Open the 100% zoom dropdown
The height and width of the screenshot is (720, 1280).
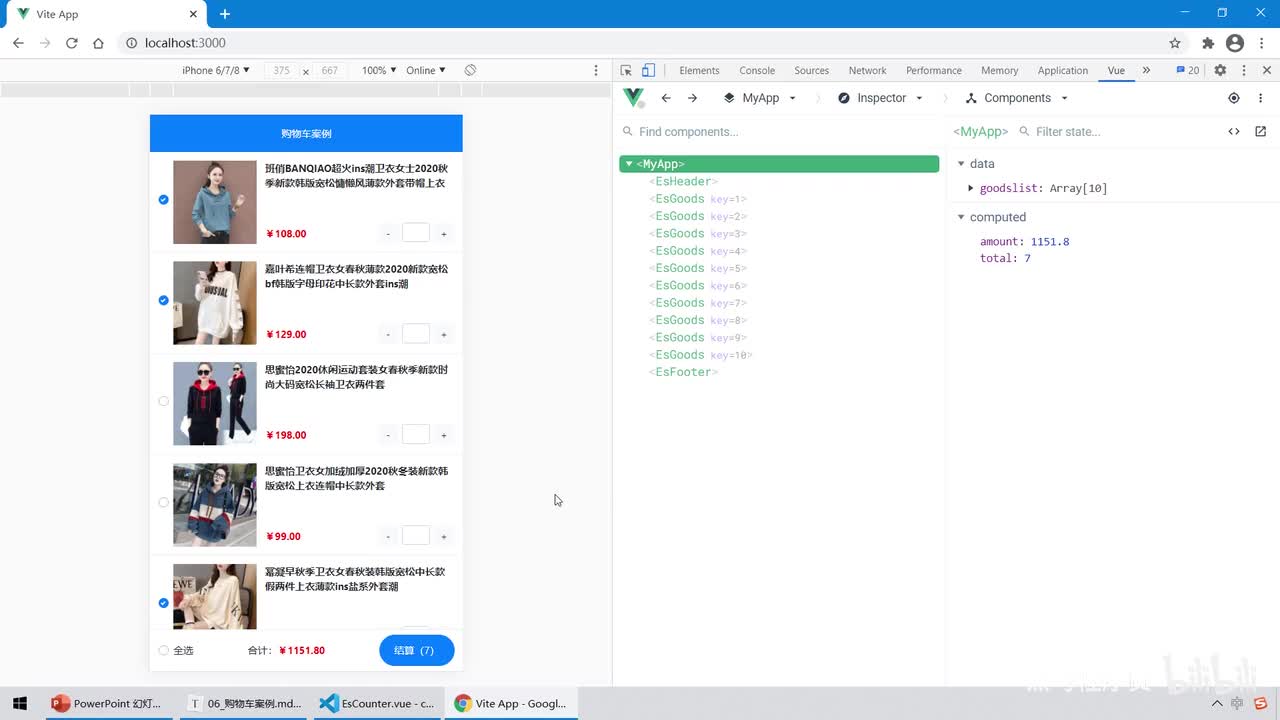click(379, 70)
